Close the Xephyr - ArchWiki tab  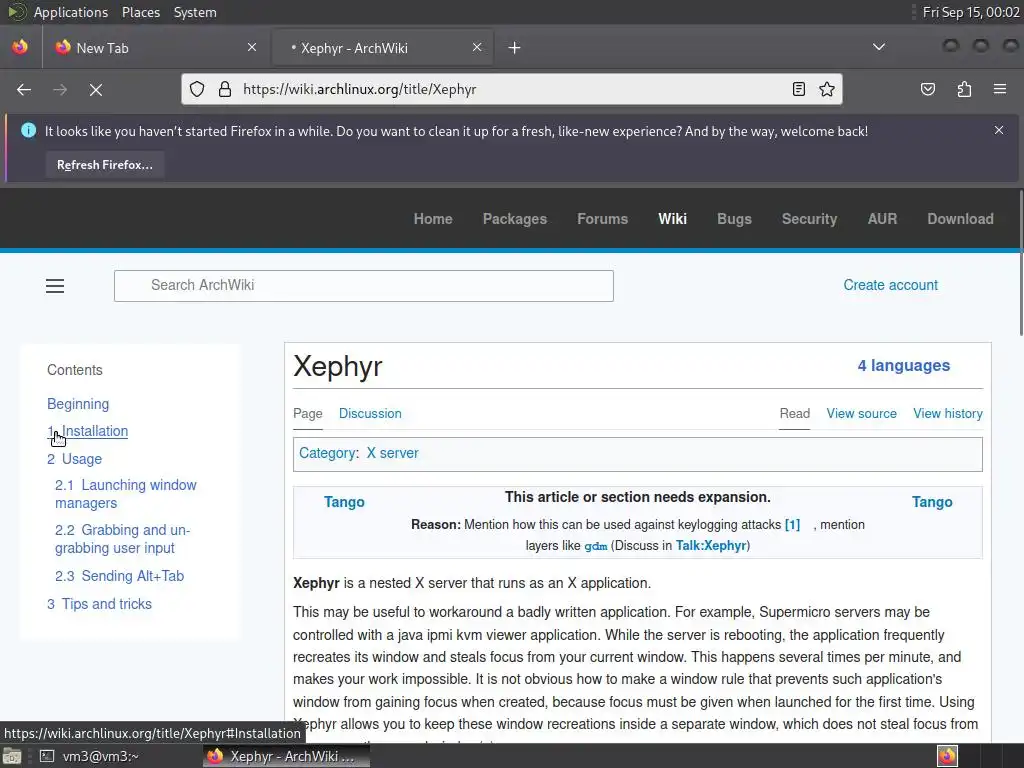coord(477,47)
